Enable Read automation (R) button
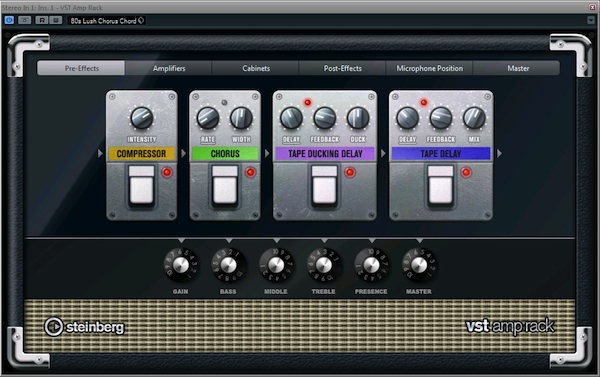This screenshot has height=377, width=600. [41, 20]
